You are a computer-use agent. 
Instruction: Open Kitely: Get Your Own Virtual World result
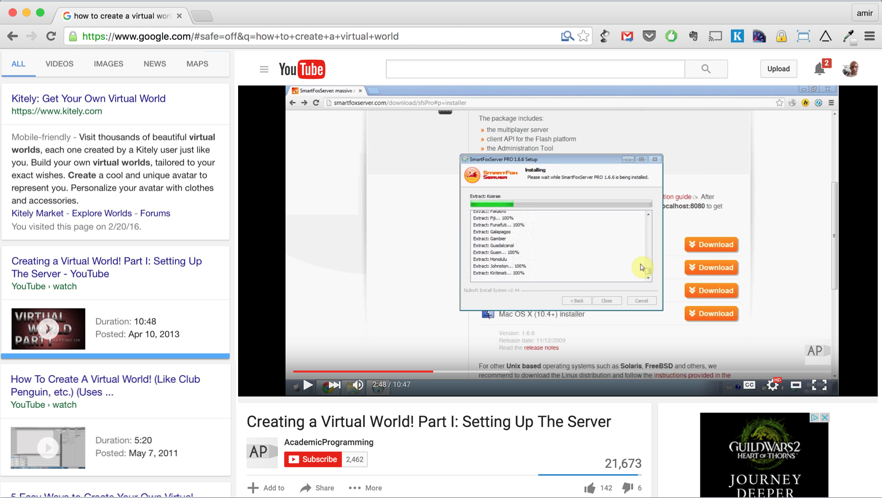(x=88, y=98)
